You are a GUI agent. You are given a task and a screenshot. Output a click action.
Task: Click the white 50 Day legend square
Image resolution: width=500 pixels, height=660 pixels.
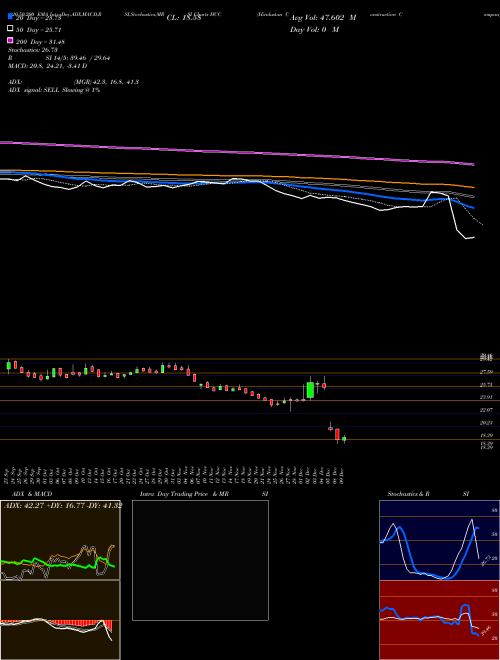click(x=11, y=29)
